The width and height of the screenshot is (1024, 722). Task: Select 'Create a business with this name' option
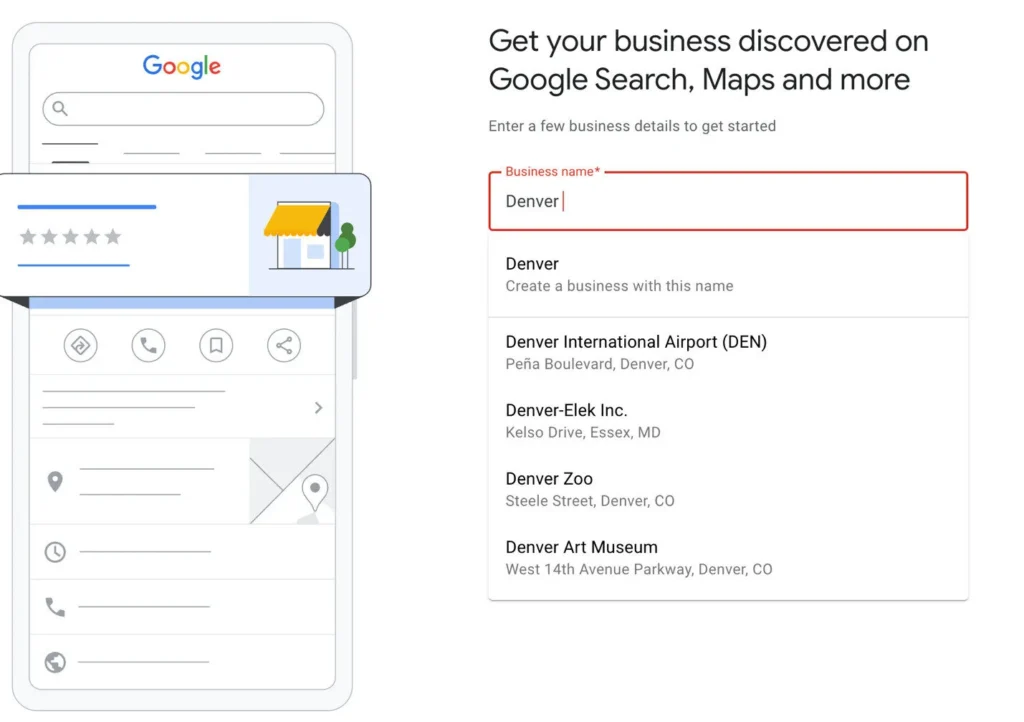tap(728, 275)
